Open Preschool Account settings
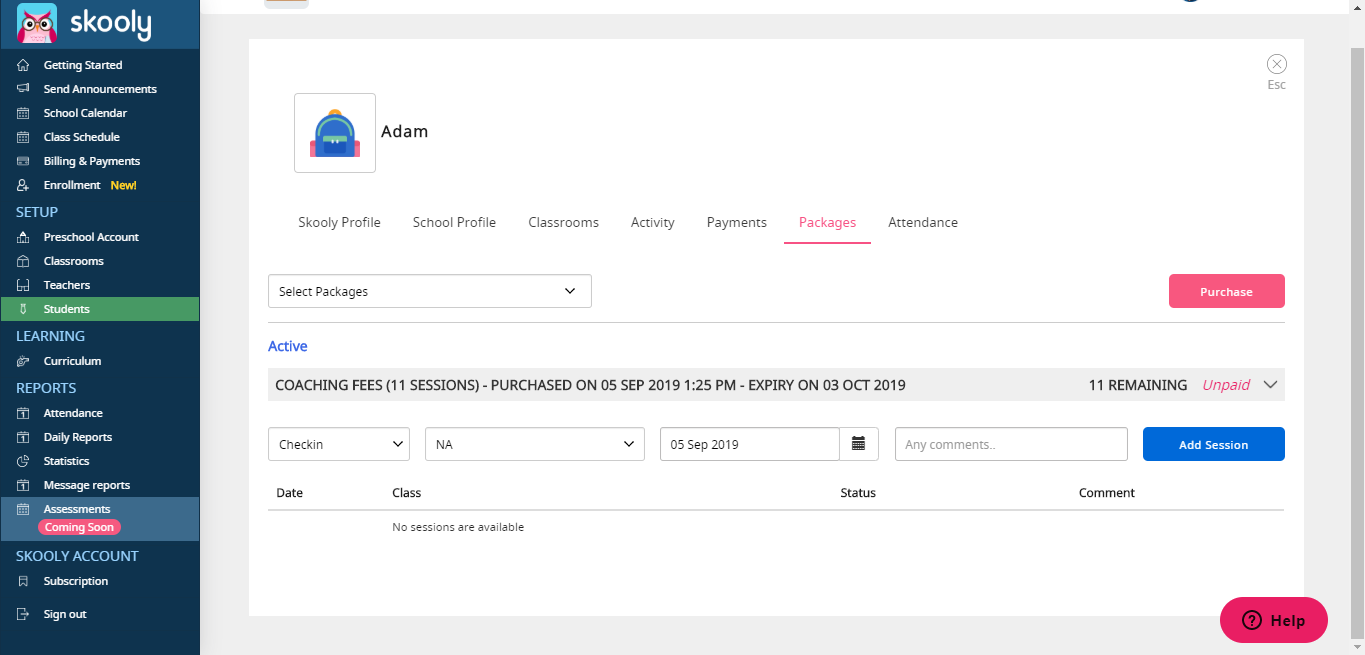1365x655 pixels. click(91, 237)
